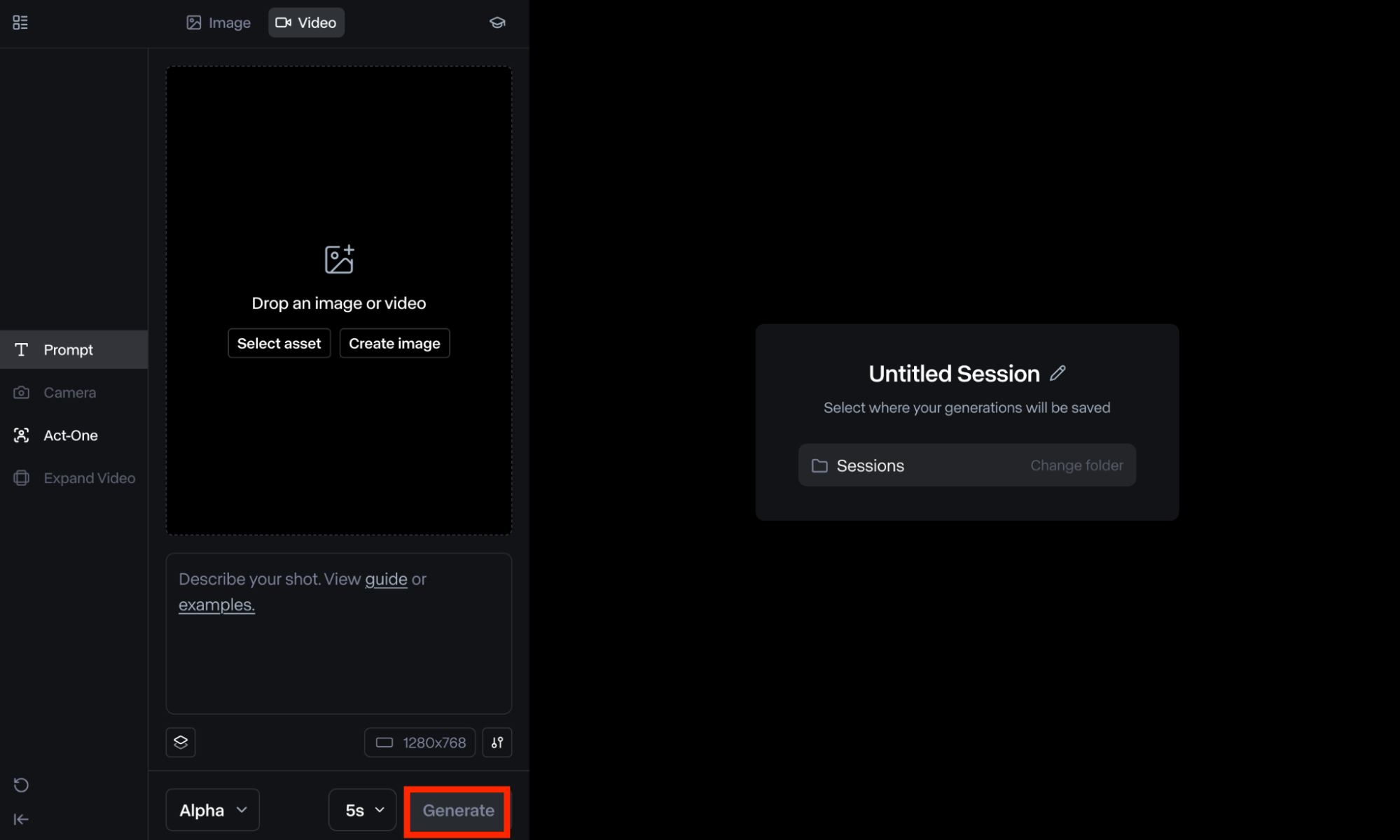Open the dashboard menu icon at top left
Viewport: 1400px width, 840px height.
pyautogui.click(x=20, y=22)
